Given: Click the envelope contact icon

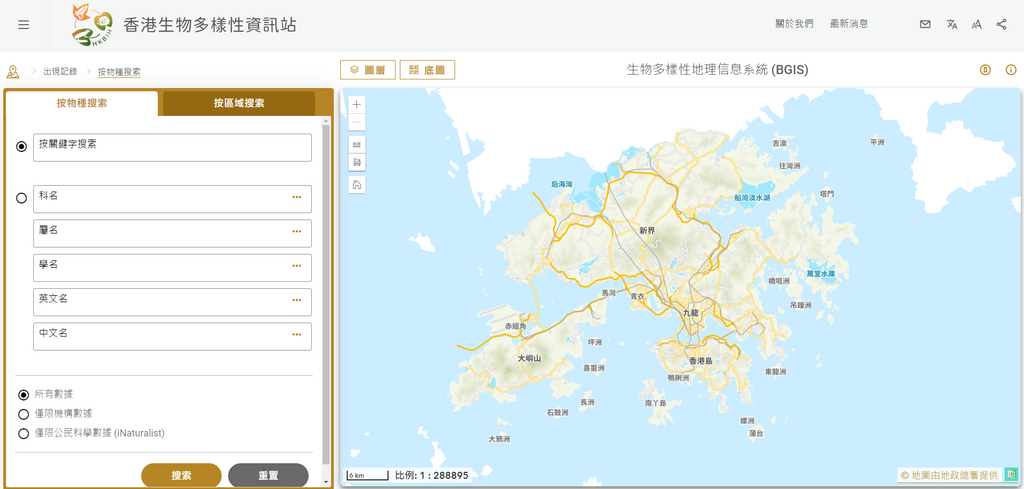Looking at the screenshot, I should pos(925,25).
